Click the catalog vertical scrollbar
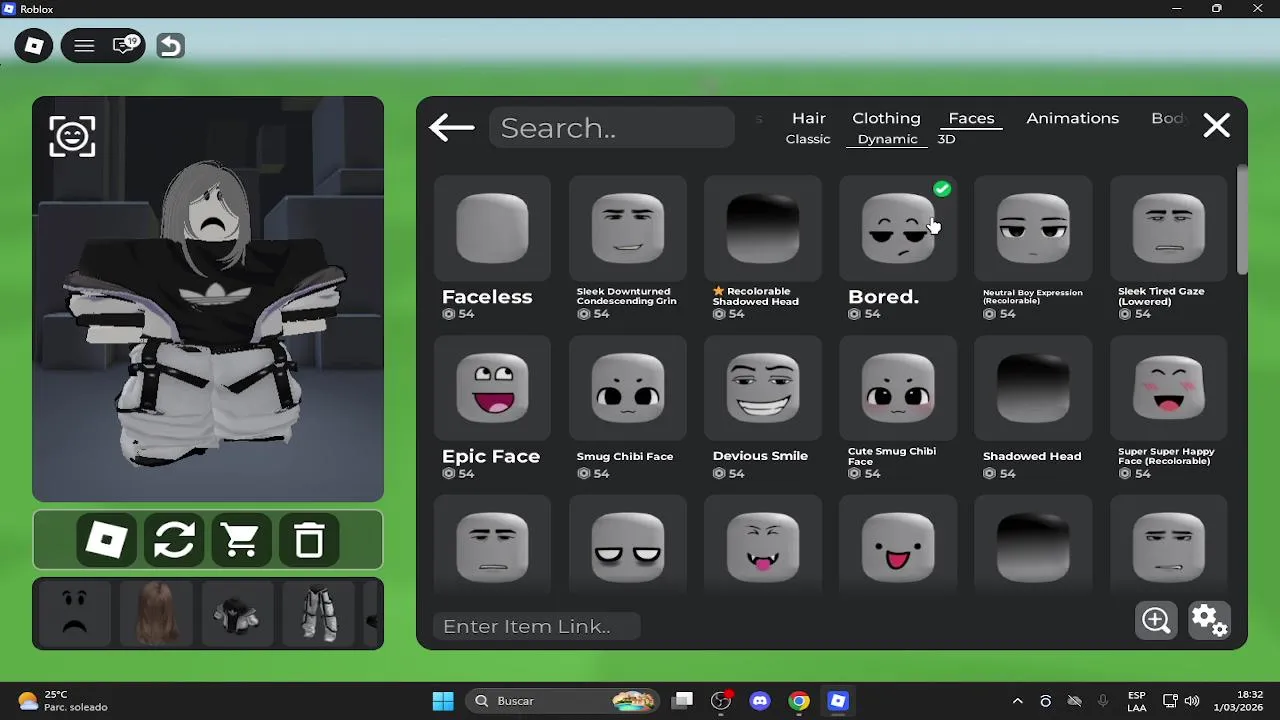Screen dimensions: 1280x720 (1242, 220)
